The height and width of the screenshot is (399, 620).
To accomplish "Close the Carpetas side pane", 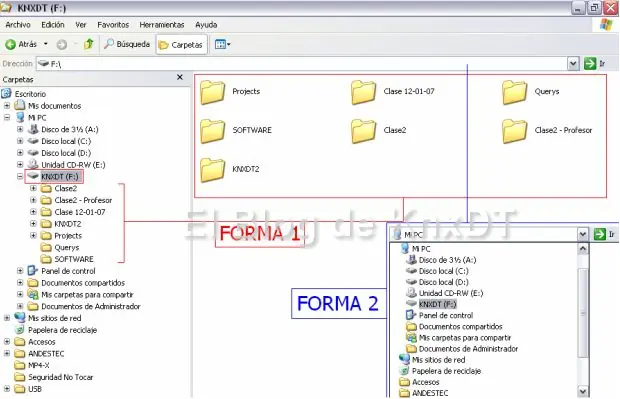I will point(180,77).
